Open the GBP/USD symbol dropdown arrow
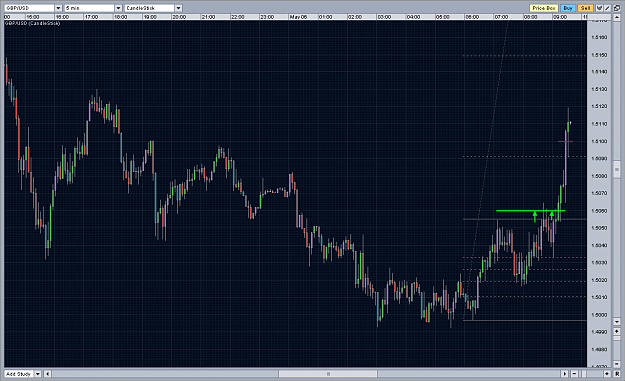Image resolution: width=625 pixels, height=381 pixels. tap(58, 8)
